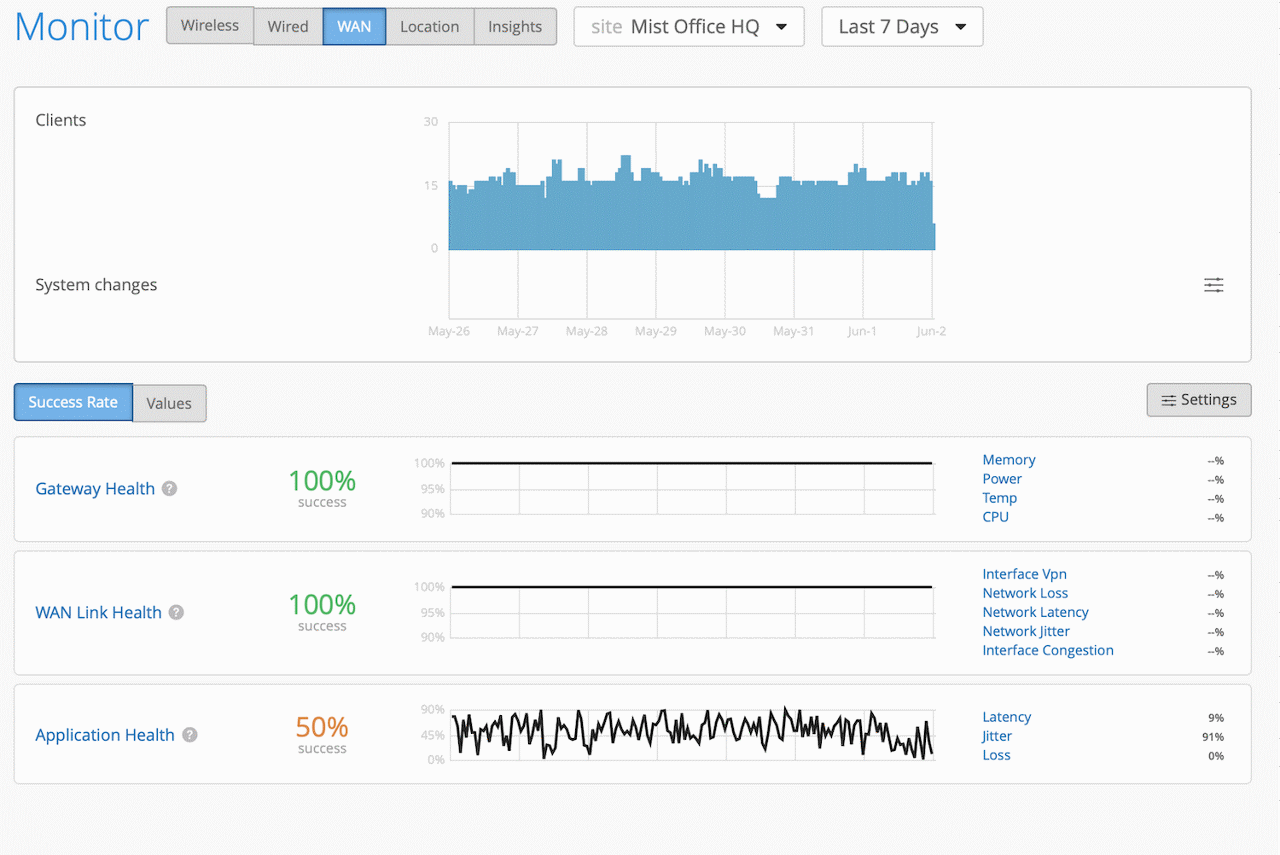This screenshot has height=855, width=1280.
Task: Switch to the Wireless tab
Action: tap(209, 26)
